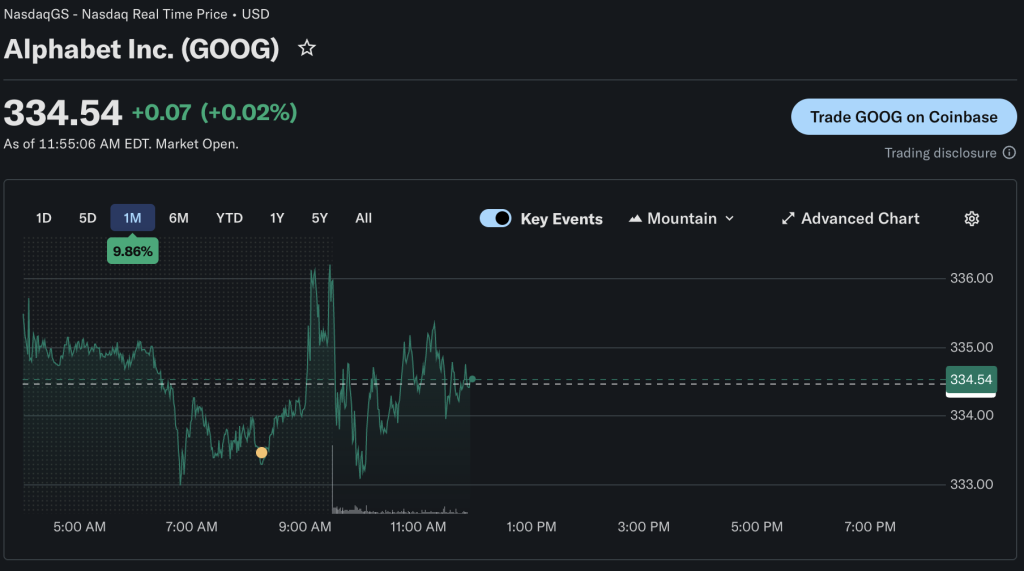
Task: Click the 334.54 current price axis label
Action: point(970,380)
